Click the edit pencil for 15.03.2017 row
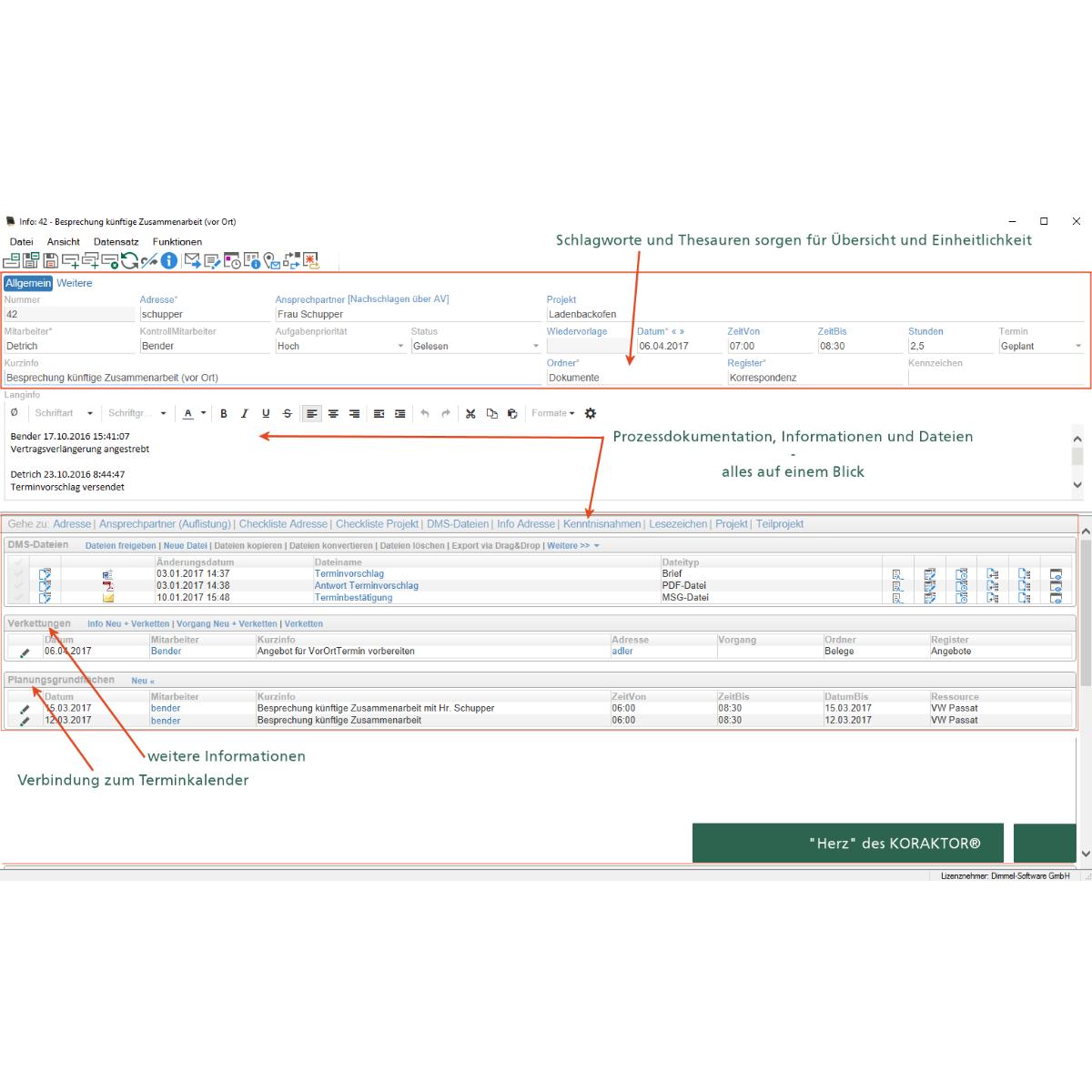Viewport: 1092px width, 1092px height. pos(25,709)
